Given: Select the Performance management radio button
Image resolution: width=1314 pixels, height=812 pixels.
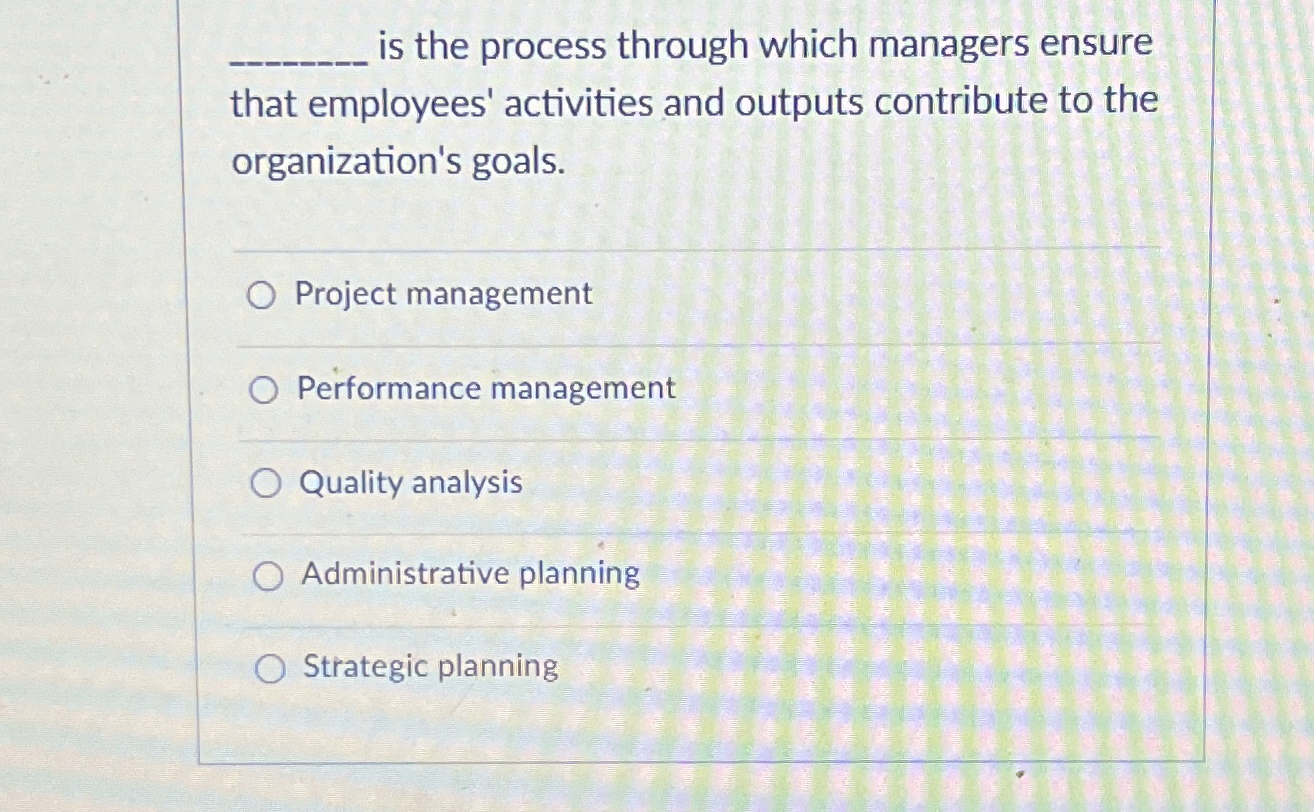Looking at the screenshot, I should pos(264,389).
